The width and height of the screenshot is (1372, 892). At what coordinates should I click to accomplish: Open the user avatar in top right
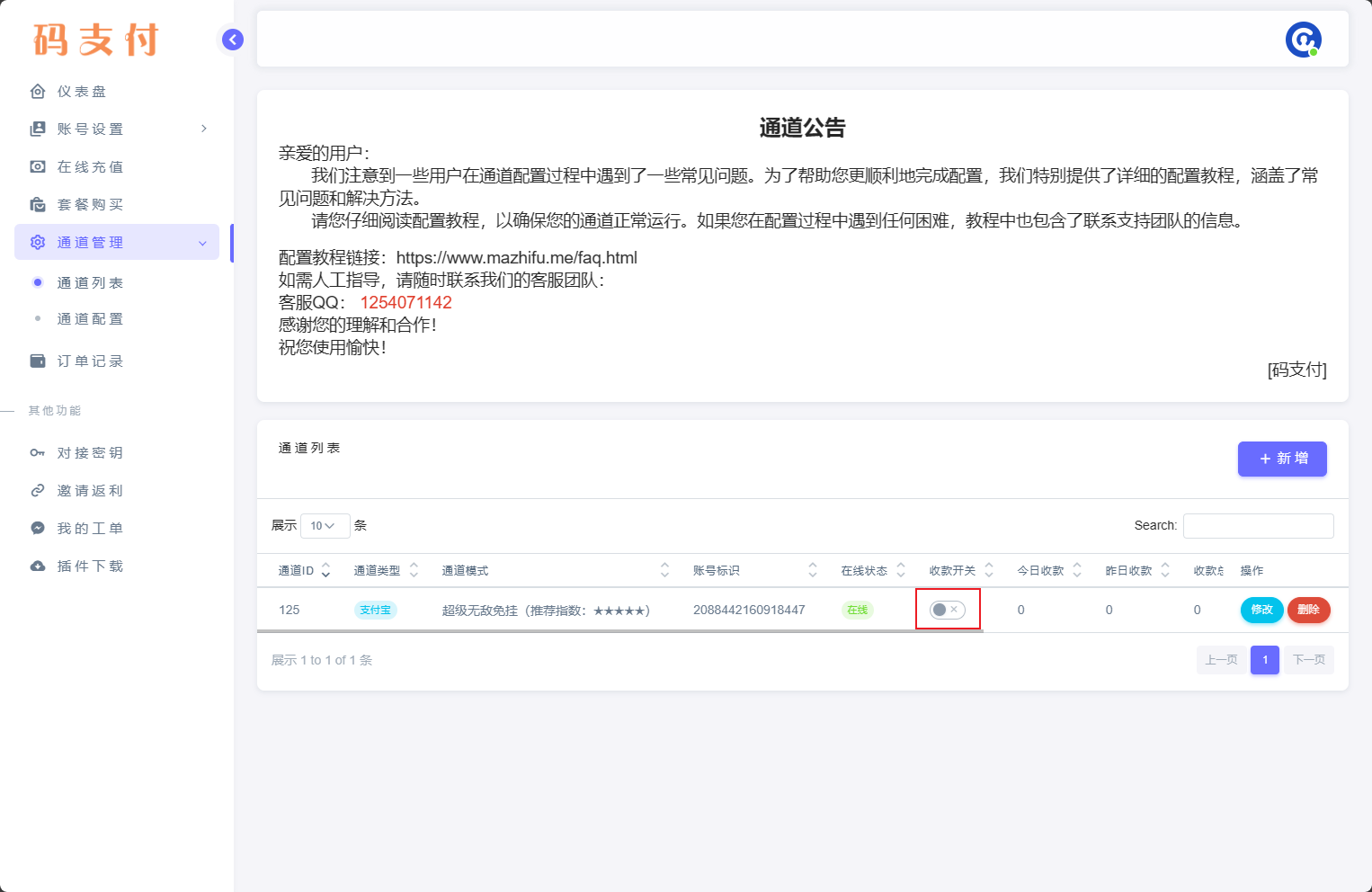click(x=1303, y=40)
